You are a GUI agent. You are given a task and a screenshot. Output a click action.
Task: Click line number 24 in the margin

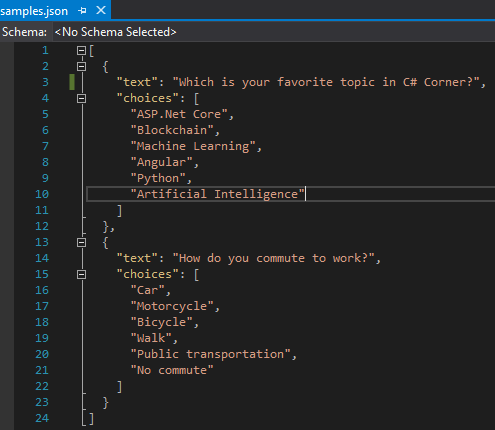42,418
